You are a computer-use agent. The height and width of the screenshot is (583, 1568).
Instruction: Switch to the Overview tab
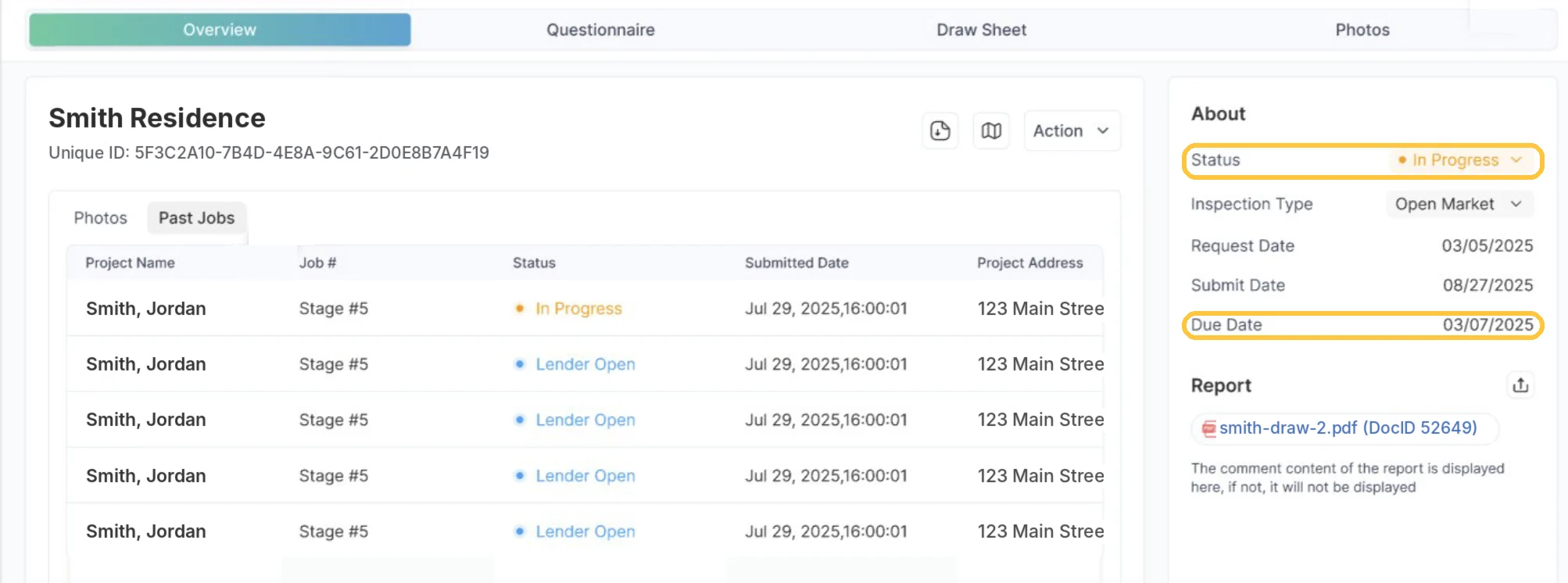220,30
